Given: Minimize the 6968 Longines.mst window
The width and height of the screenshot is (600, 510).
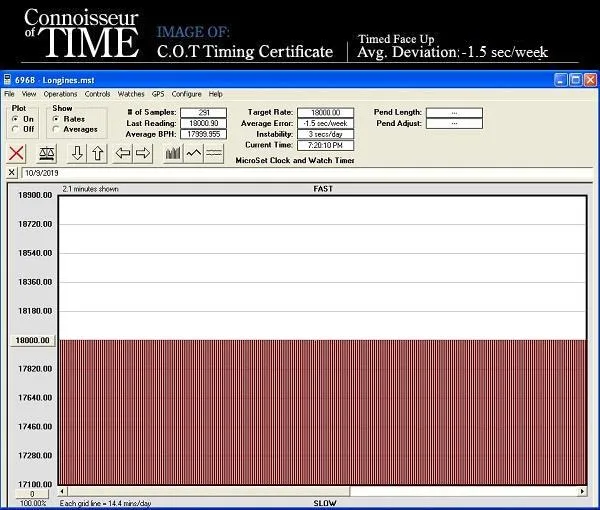Looking at the screenshot, I should [561, 80].
